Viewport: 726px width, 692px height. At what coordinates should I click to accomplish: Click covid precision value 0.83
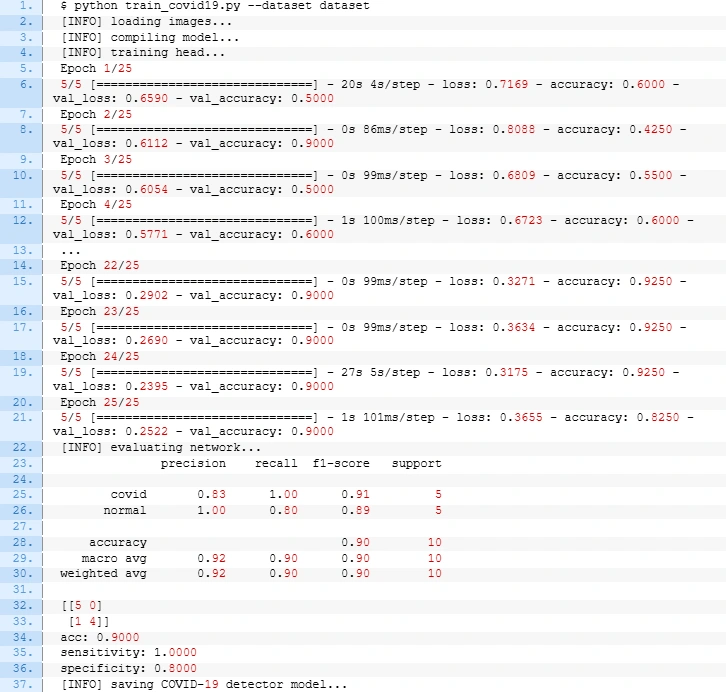tap(211, 494)
